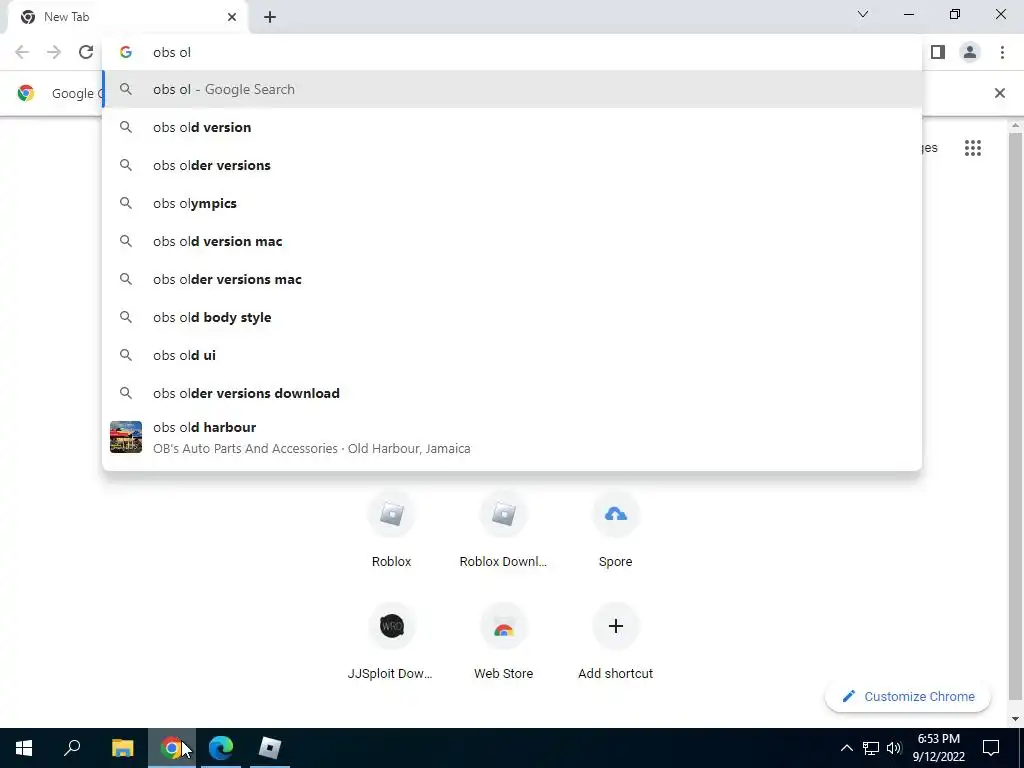Screen dimensions: 1024x768
Task: Choose the 'obs old version' suggestion
Action: point(512,127)
